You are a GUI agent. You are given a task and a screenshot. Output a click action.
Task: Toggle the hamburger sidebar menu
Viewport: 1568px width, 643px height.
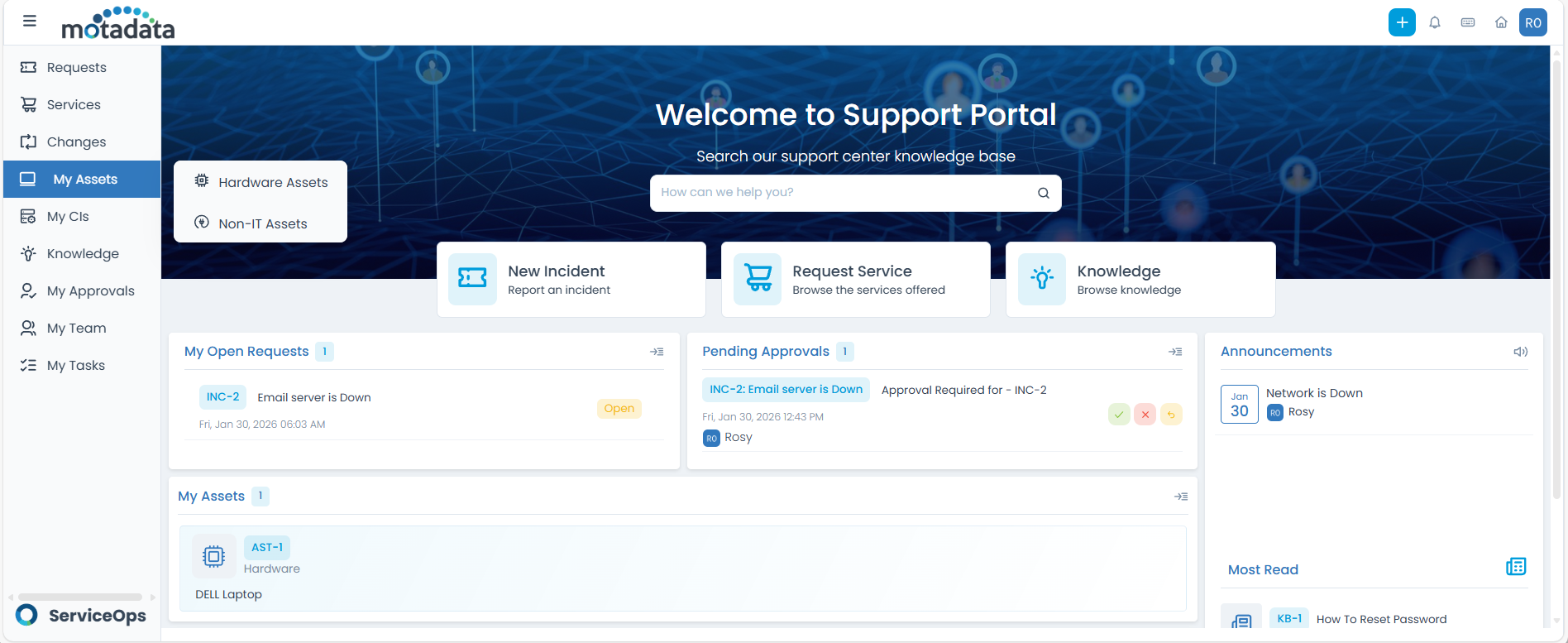tap(30, 22)
